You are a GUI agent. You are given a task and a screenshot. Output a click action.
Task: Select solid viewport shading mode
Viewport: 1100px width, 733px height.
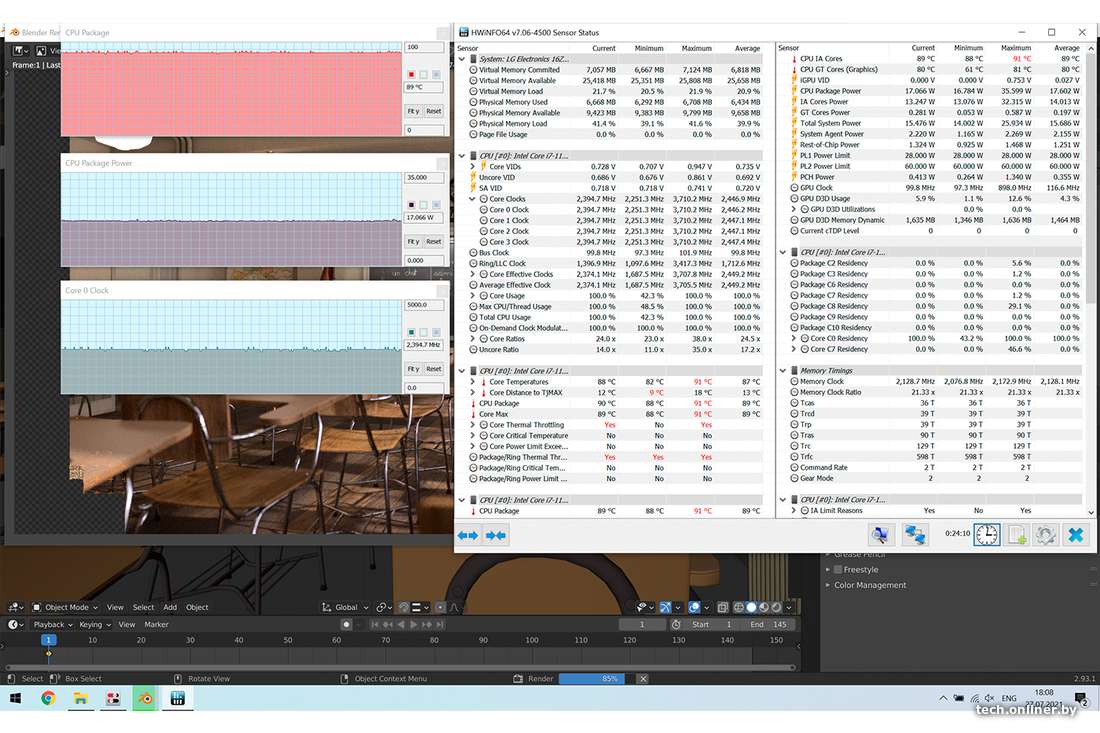click(x=750, y=607)
